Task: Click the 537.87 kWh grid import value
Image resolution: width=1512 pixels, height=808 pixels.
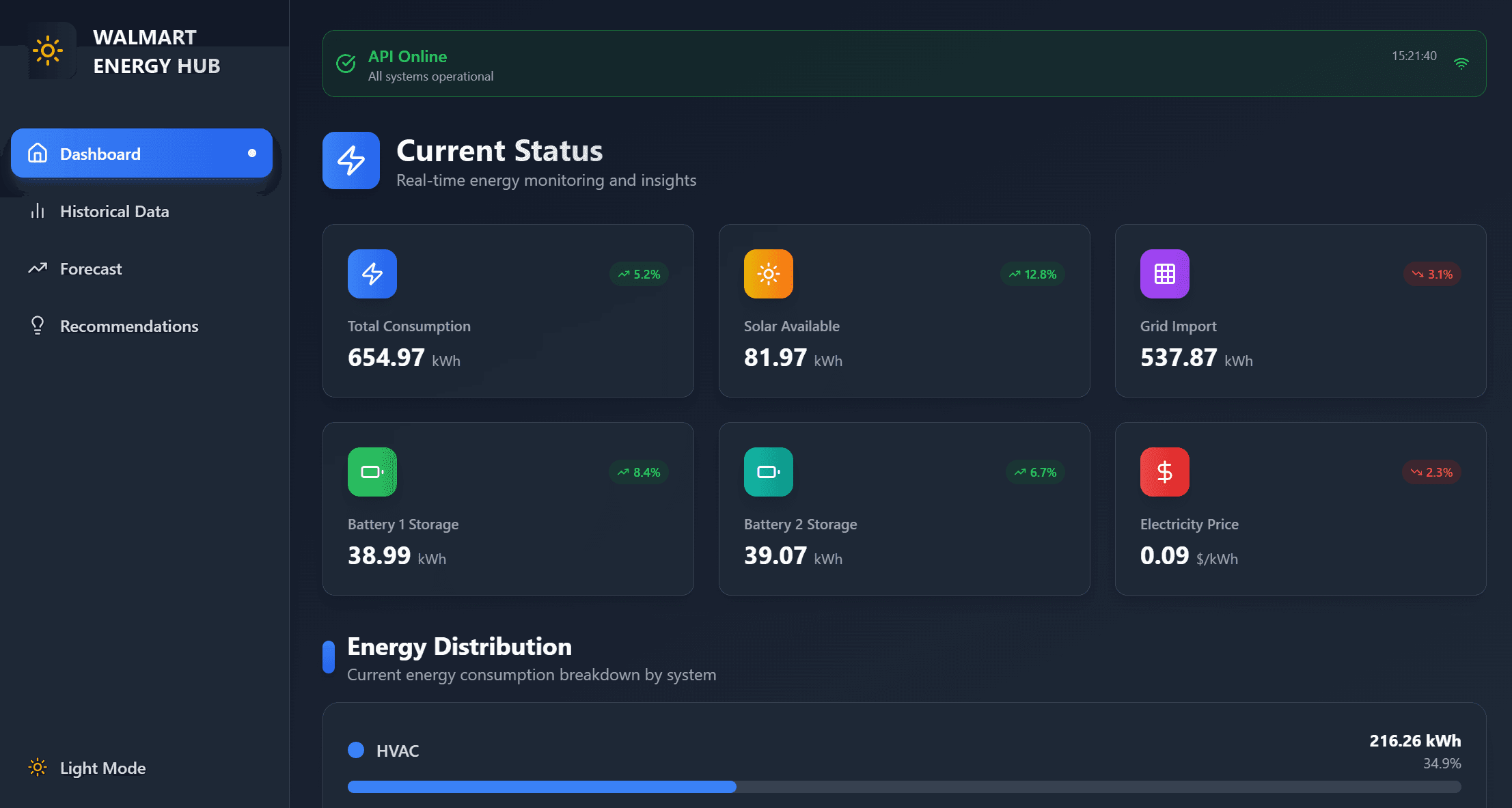Action: [x=1196, y=358]
